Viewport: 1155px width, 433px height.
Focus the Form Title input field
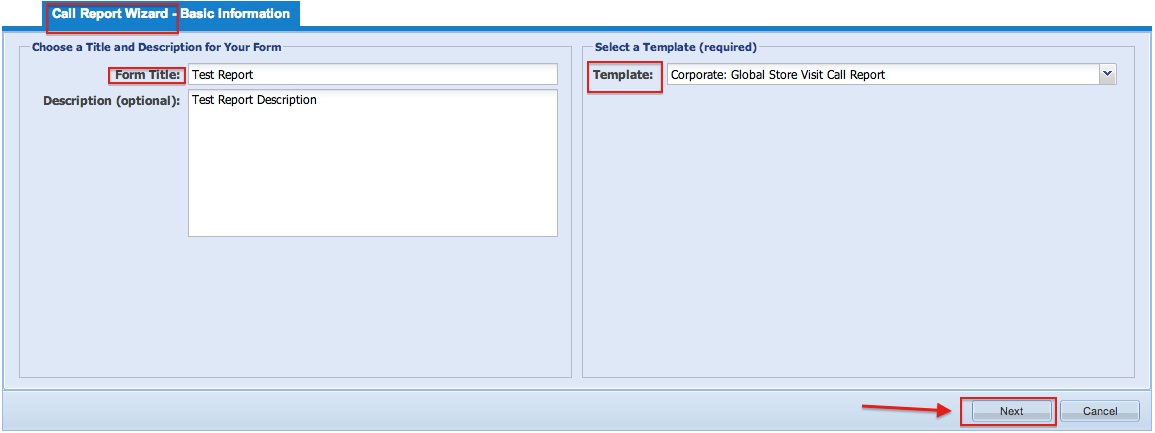click(x=372, y=74)
